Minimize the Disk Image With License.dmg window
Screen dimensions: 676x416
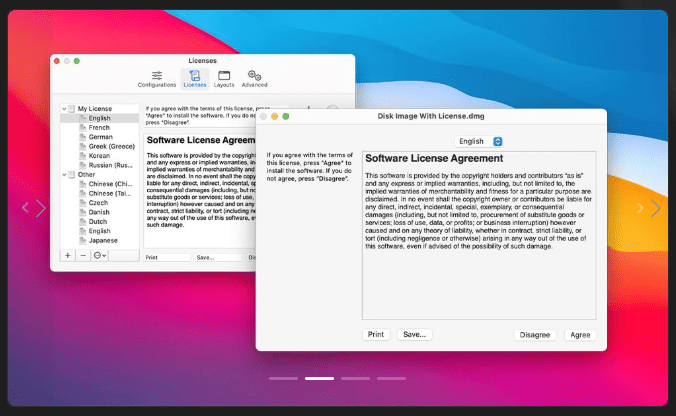[274, 116]
